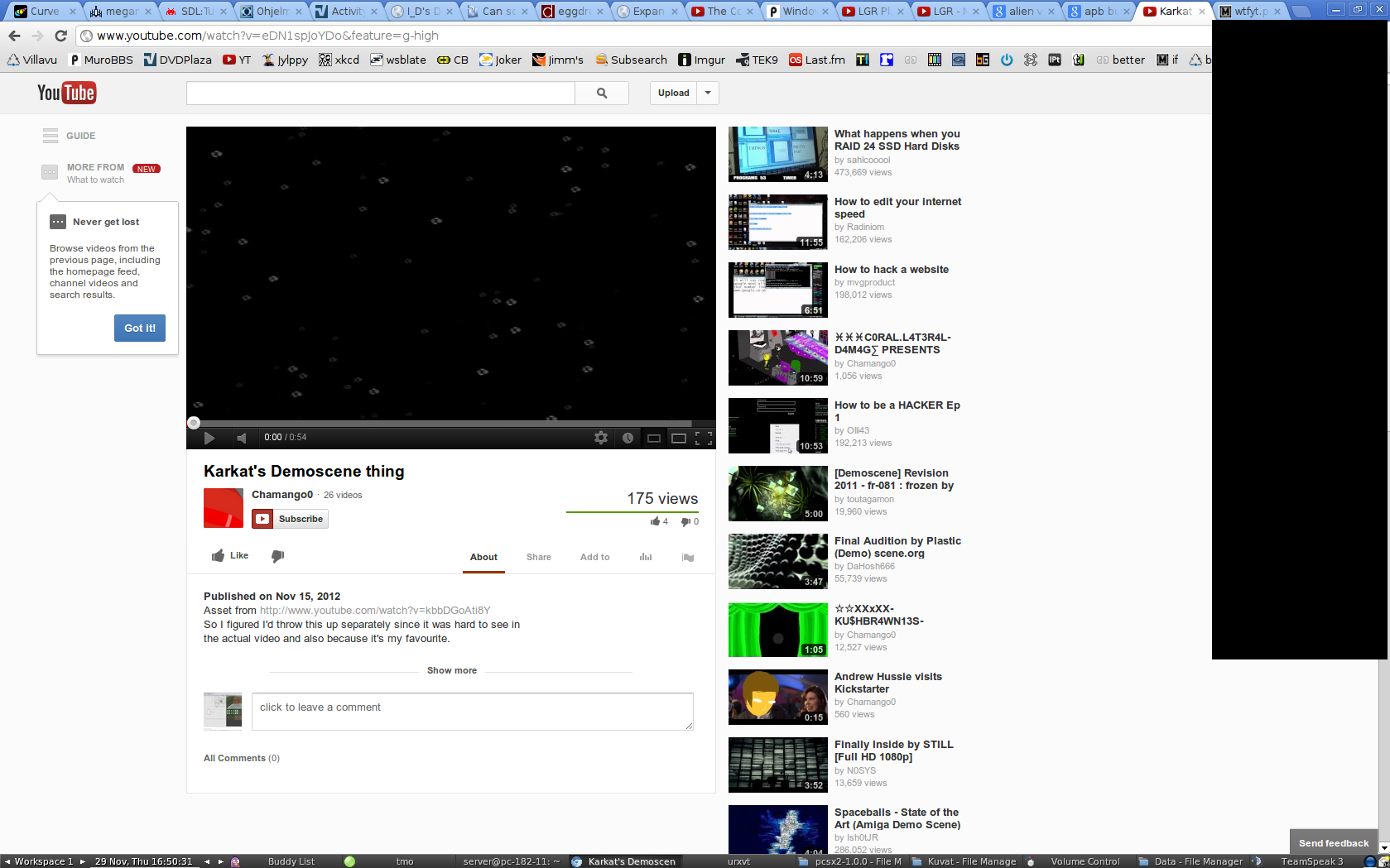
Task: Open the asset source video link
Action: [375, 611]
